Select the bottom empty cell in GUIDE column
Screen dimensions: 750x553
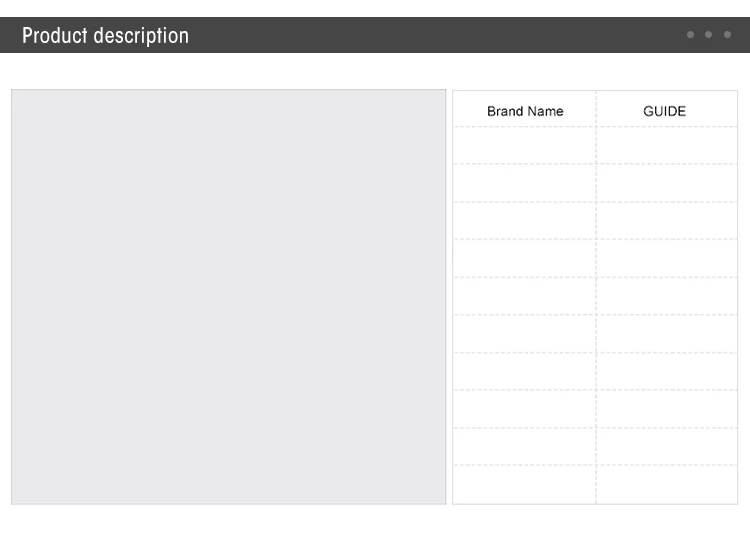[x=665, y=484]
